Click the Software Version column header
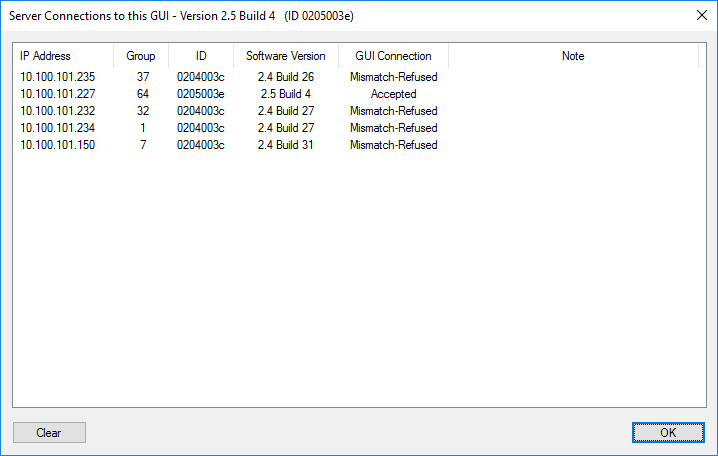This screenshot has height=456, width=718. (286, 56)
